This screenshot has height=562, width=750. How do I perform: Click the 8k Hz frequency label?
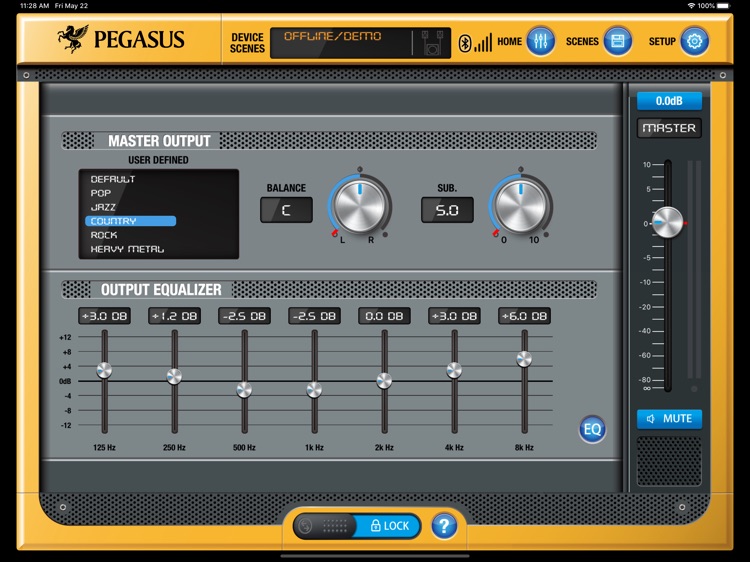(x=524, y=448)
